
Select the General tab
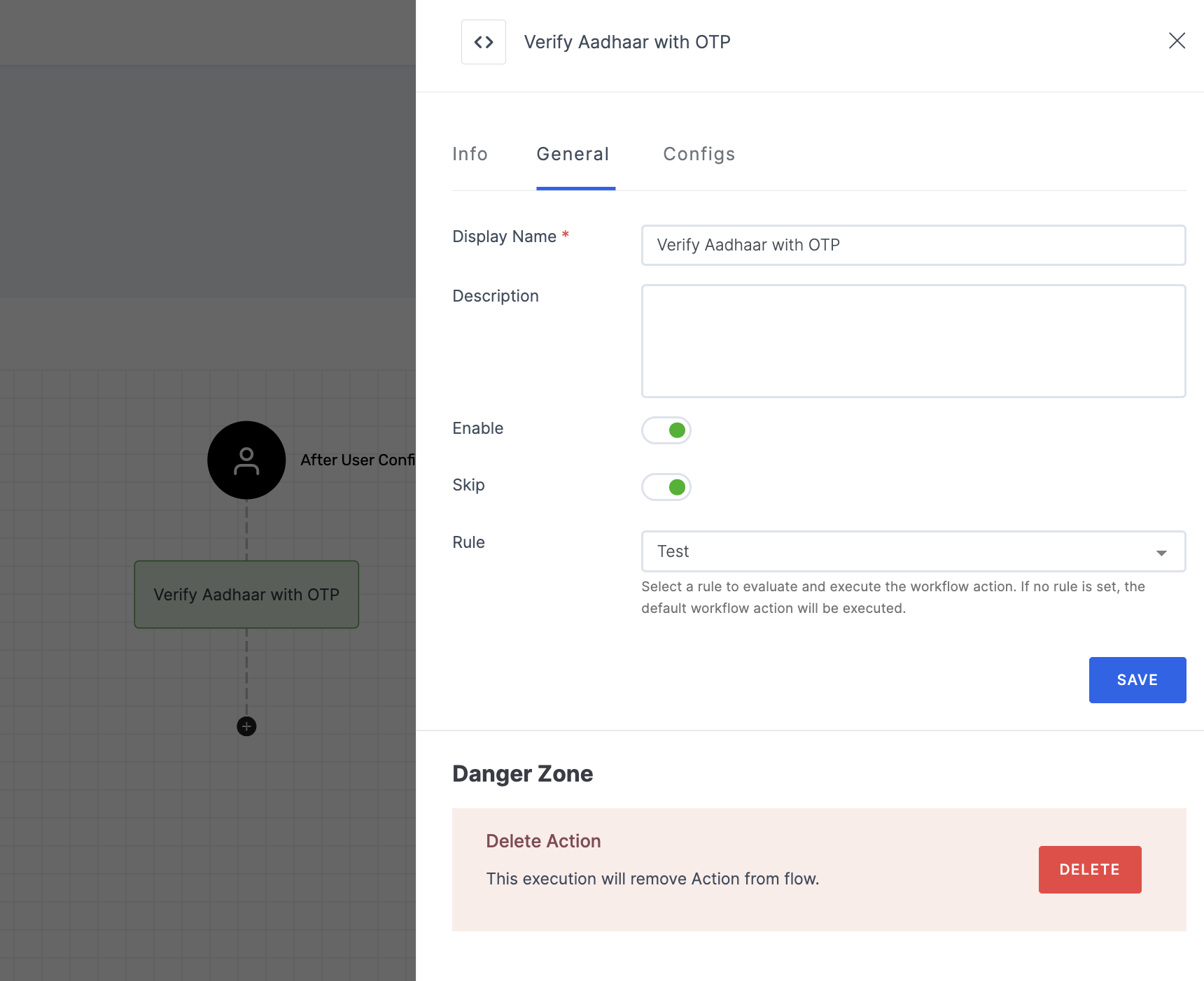click(x=573, y=154)
